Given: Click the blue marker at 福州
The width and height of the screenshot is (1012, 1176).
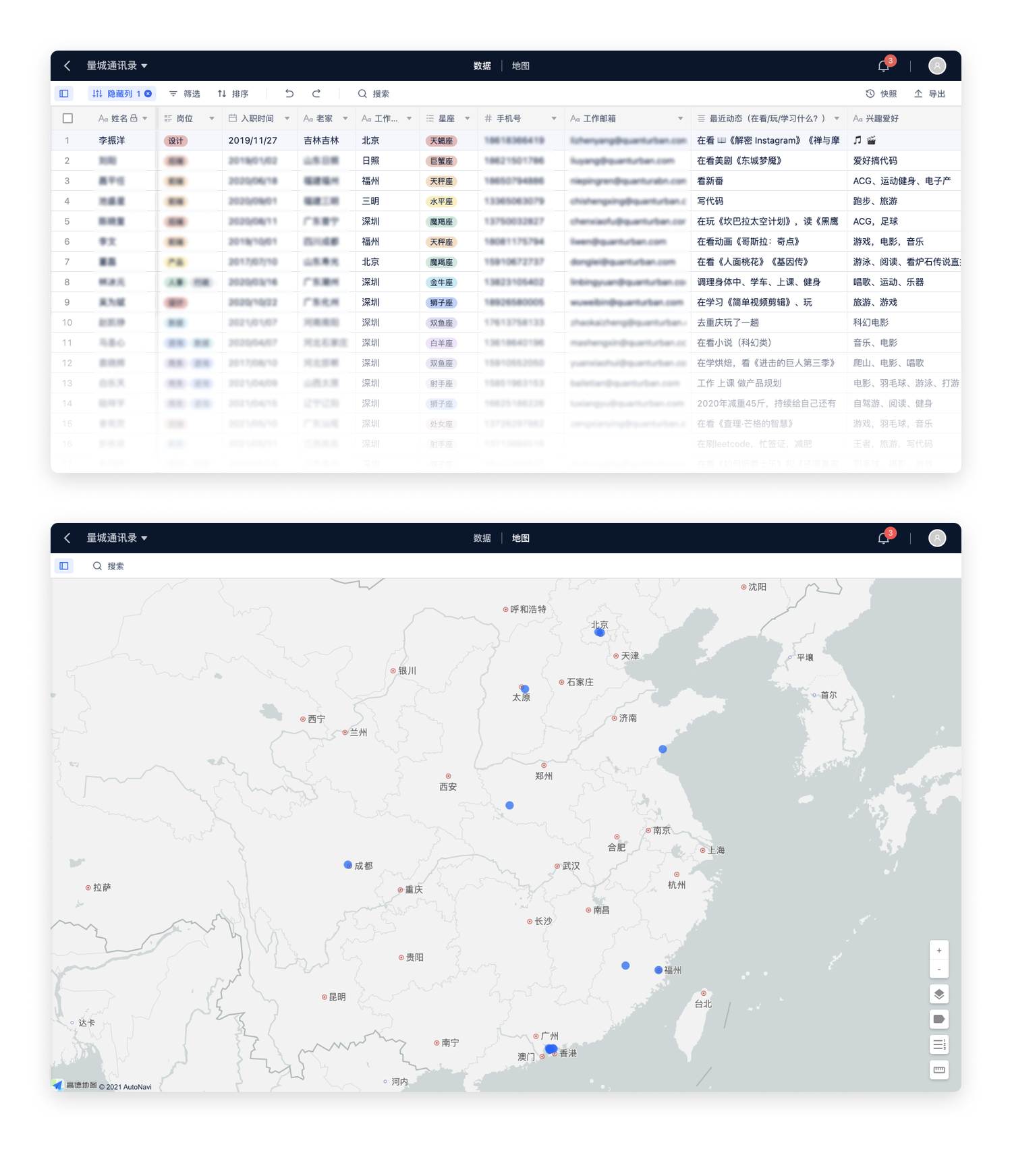Looking at the screenshot, I should (x=658, y=970).
